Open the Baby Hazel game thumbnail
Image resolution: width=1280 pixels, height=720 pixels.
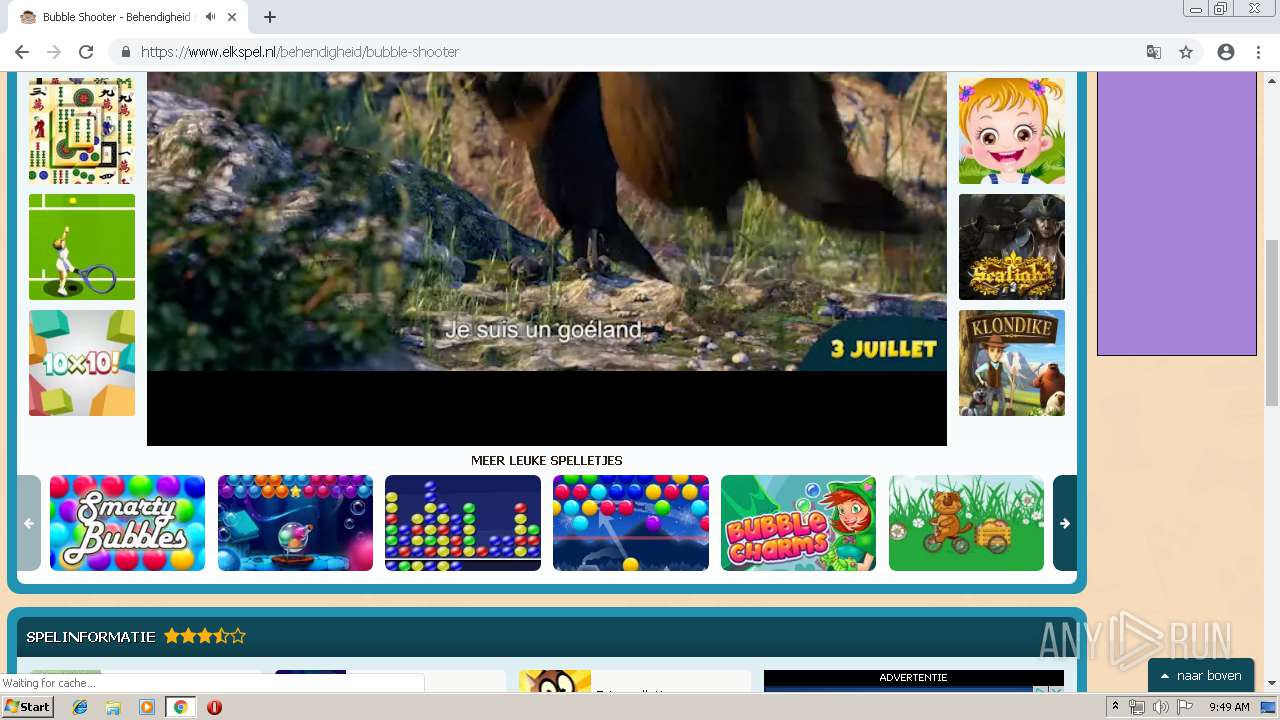pos(1012,131)
